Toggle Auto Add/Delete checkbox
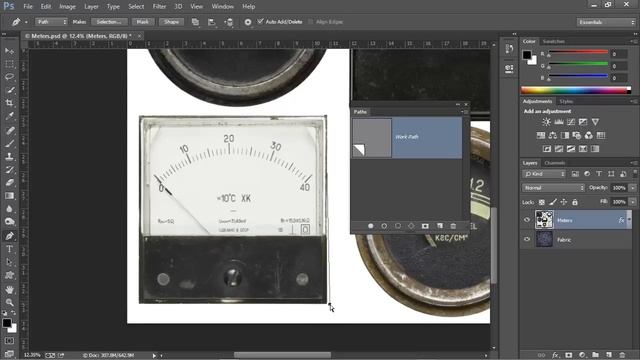 point(260,22)
